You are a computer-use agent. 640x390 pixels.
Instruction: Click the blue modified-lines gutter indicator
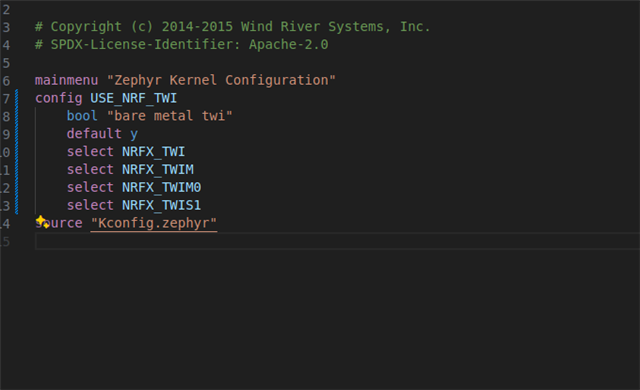tap(17, 152)
